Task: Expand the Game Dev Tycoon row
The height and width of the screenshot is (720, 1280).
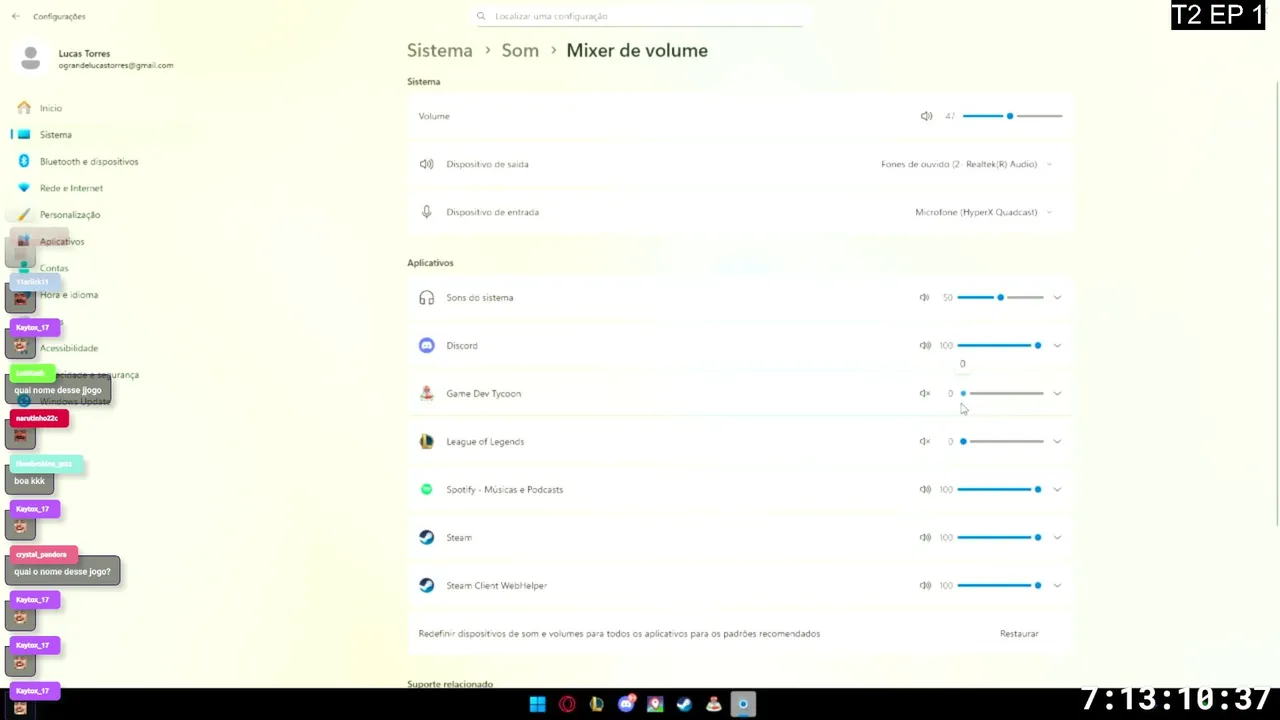Action: coord(1057,393)
